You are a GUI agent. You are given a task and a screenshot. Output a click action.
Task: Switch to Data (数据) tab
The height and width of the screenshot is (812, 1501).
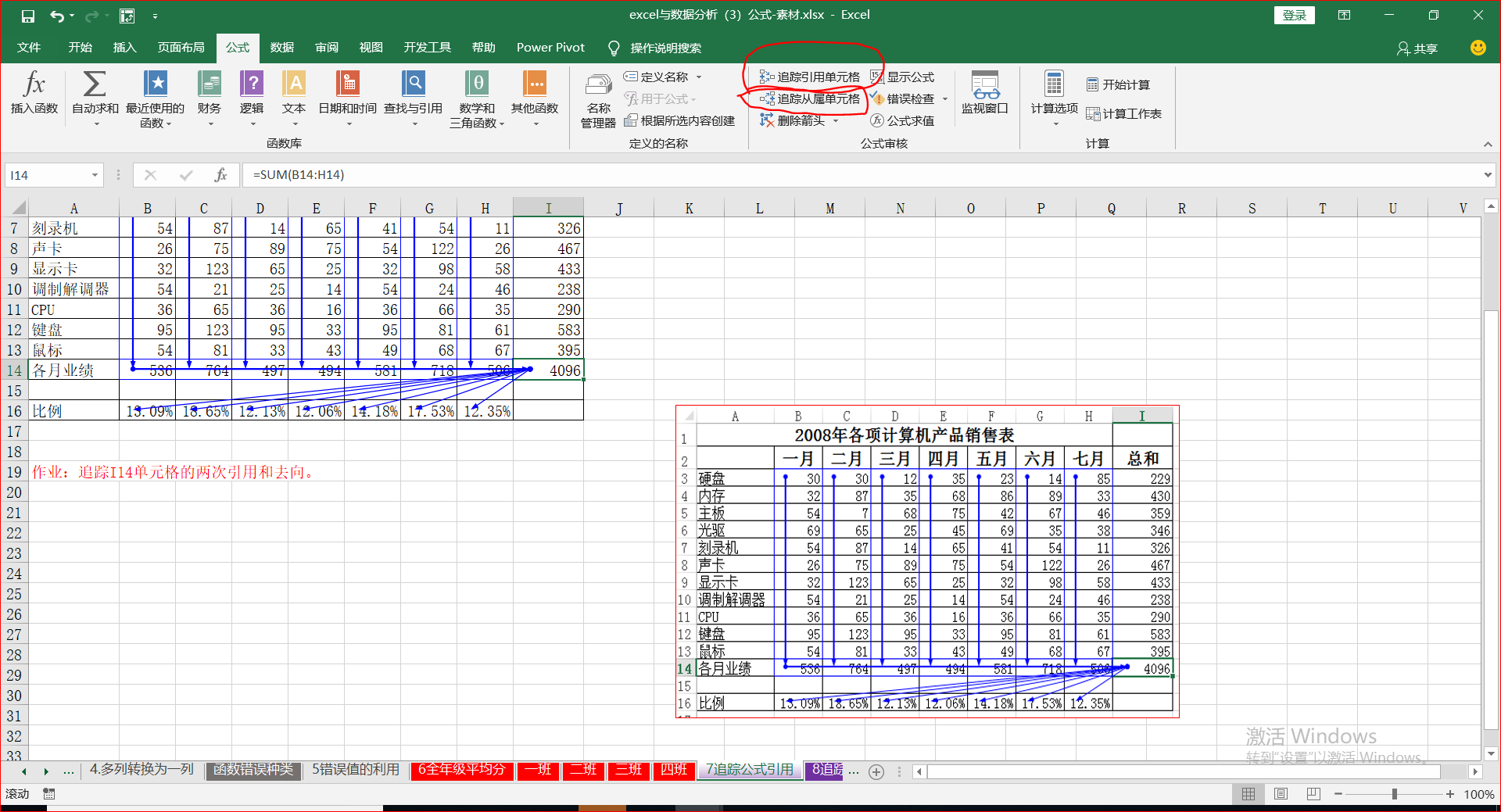tap(281, 48)
